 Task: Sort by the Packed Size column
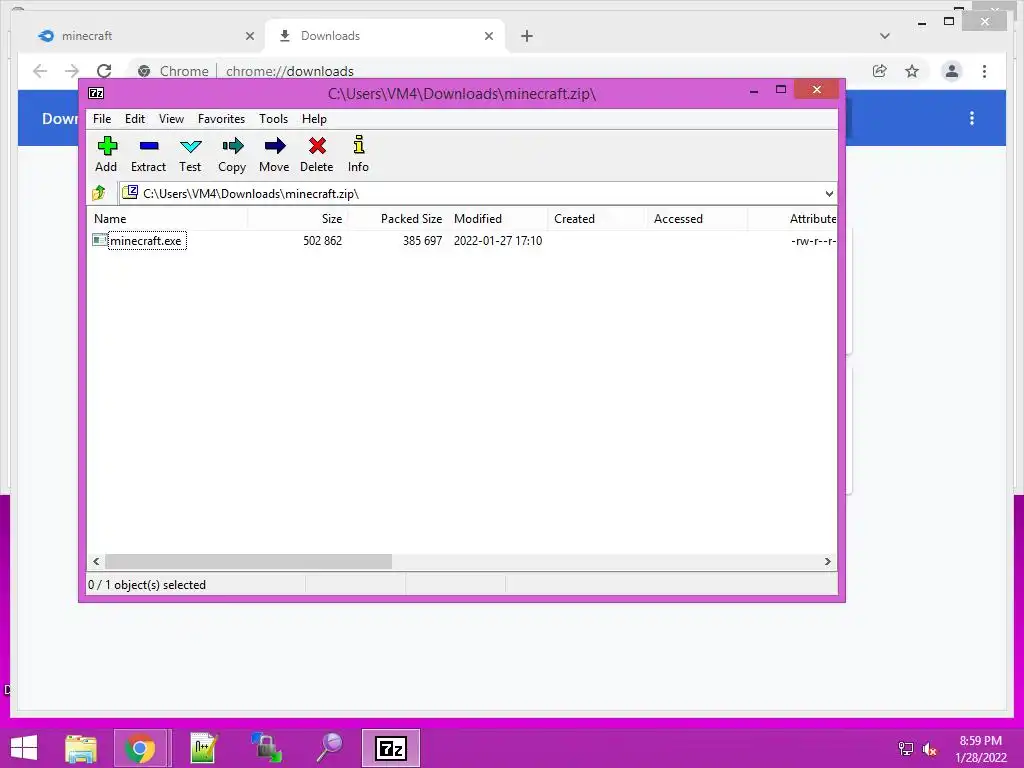pos(398,219)
